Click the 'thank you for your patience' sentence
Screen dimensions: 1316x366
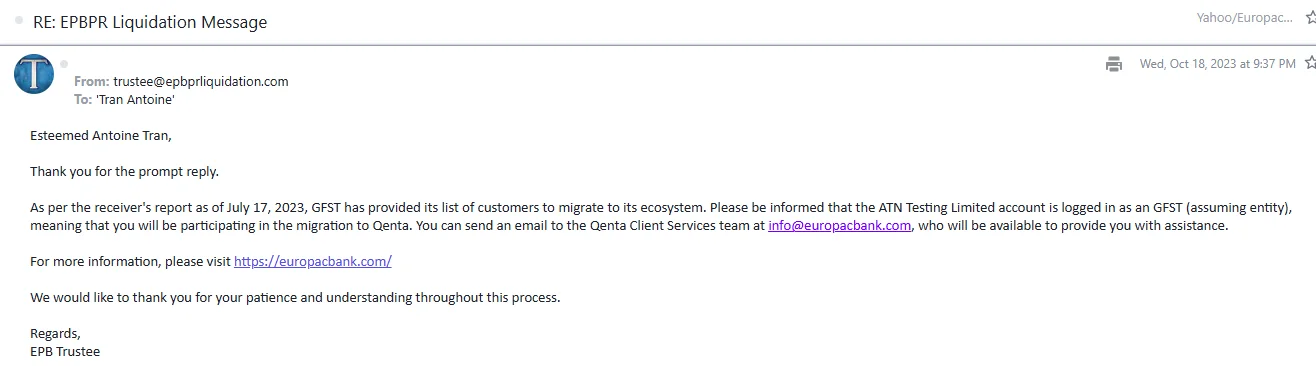pos(295,298)
